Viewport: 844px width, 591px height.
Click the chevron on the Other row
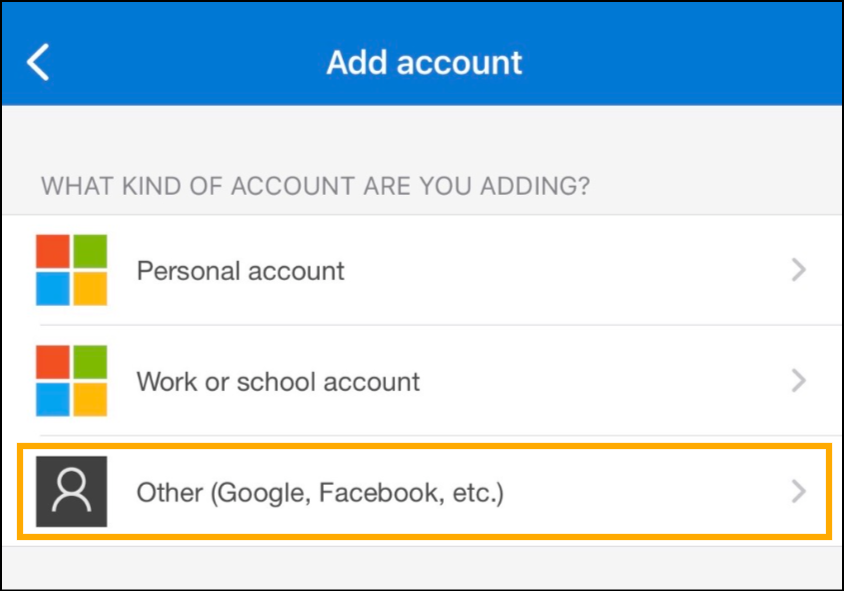798,492
